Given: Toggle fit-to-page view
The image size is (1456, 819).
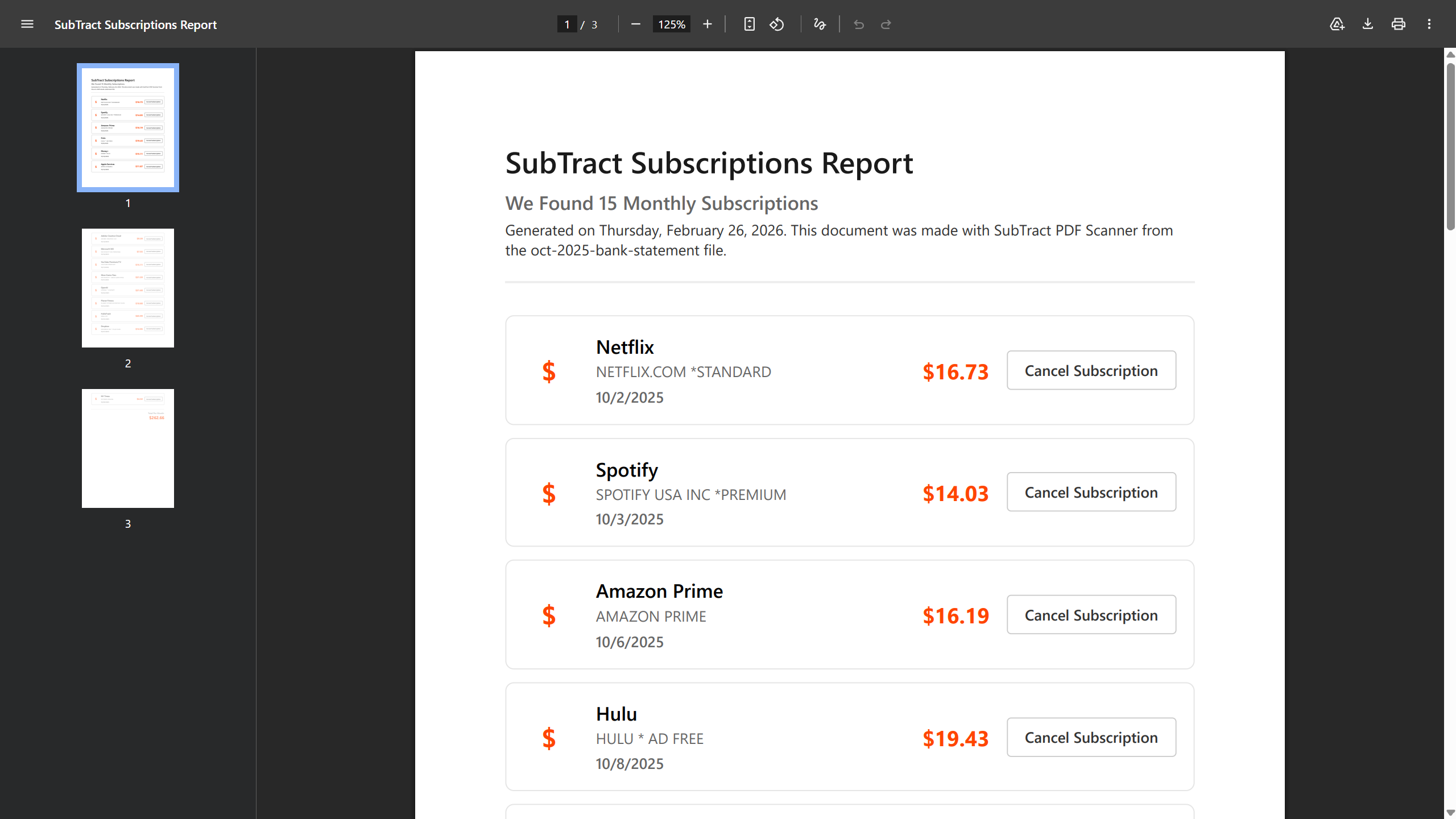Looking at the screenshot, I should click(x=750, y=24).
